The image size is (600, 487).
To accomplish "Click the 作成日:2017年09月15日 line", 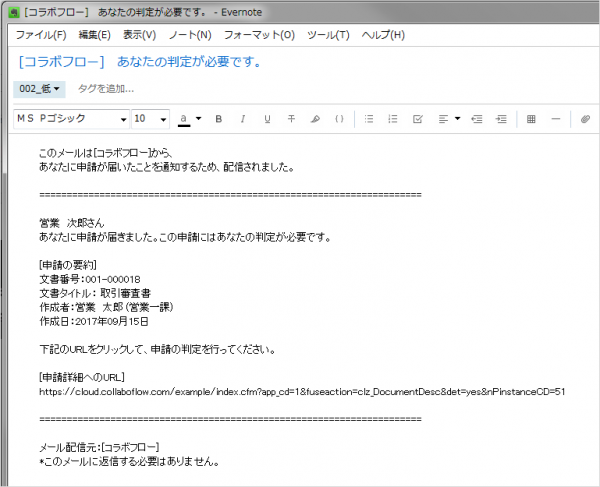I will tap(94, 321).
